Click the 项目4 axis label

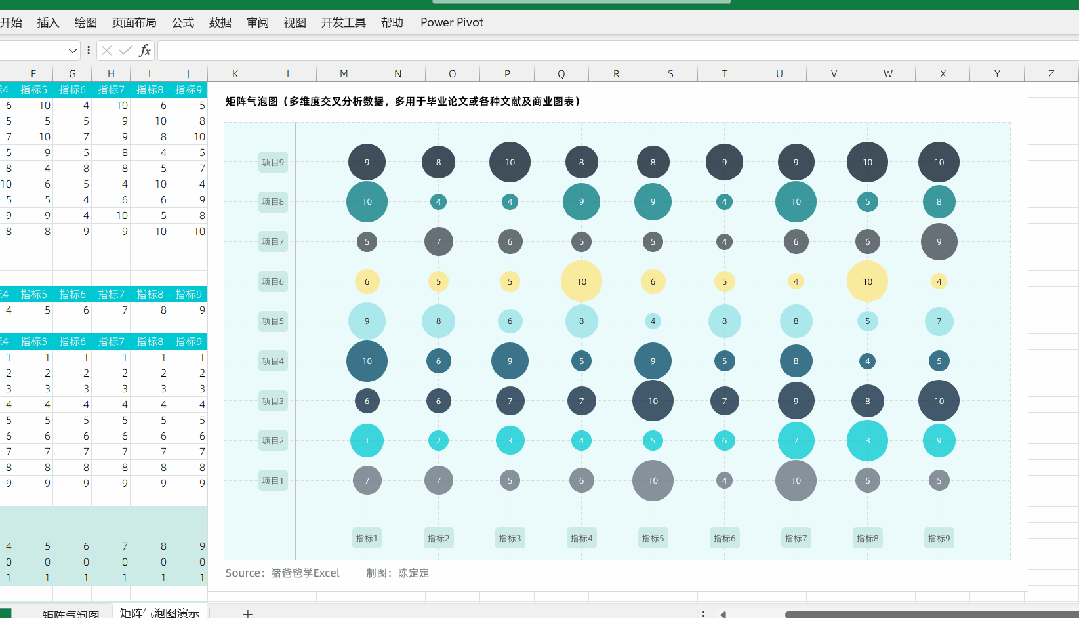(273, 361)
